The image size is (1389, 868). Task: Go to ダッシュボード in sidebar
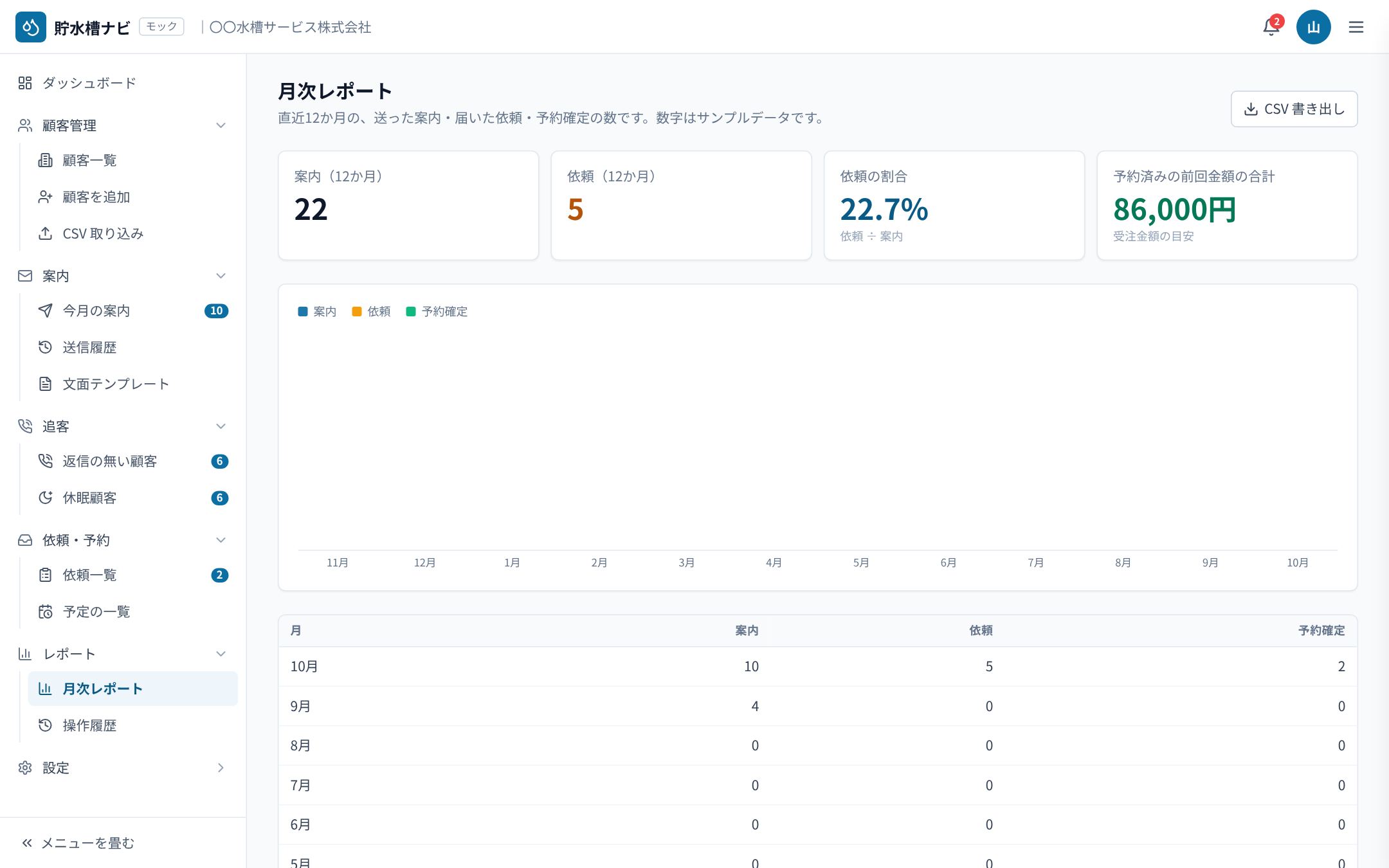pos(123,83)
